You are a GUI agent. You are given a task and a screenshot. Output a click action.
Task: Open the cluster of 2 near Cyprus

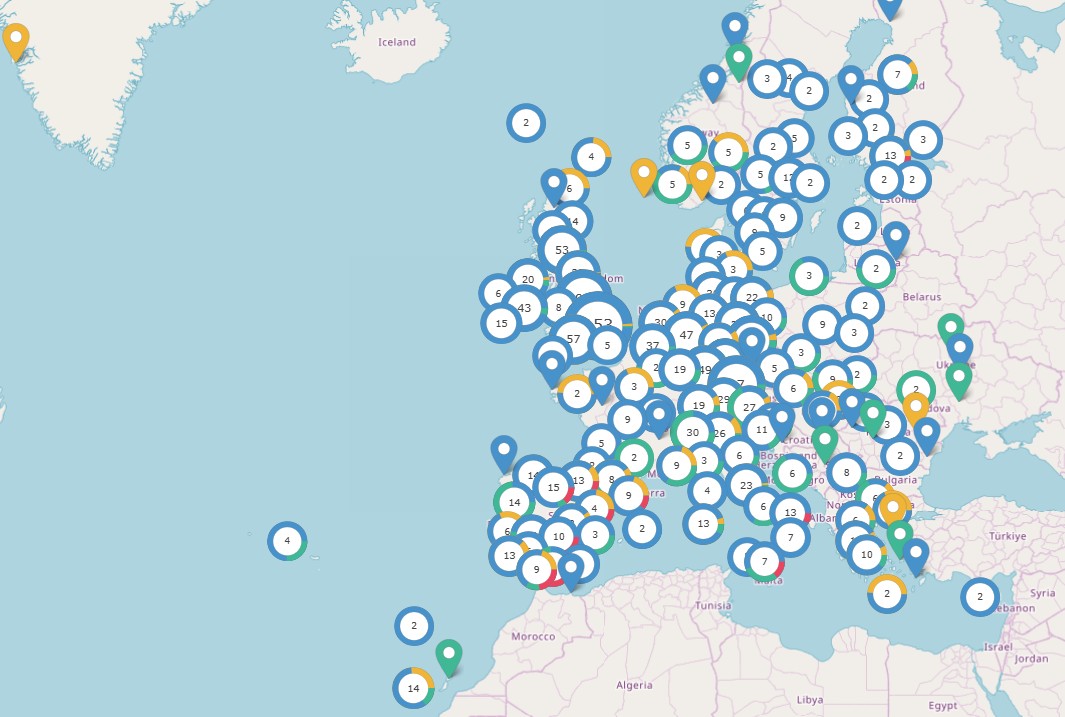click(x=980, y=597)
